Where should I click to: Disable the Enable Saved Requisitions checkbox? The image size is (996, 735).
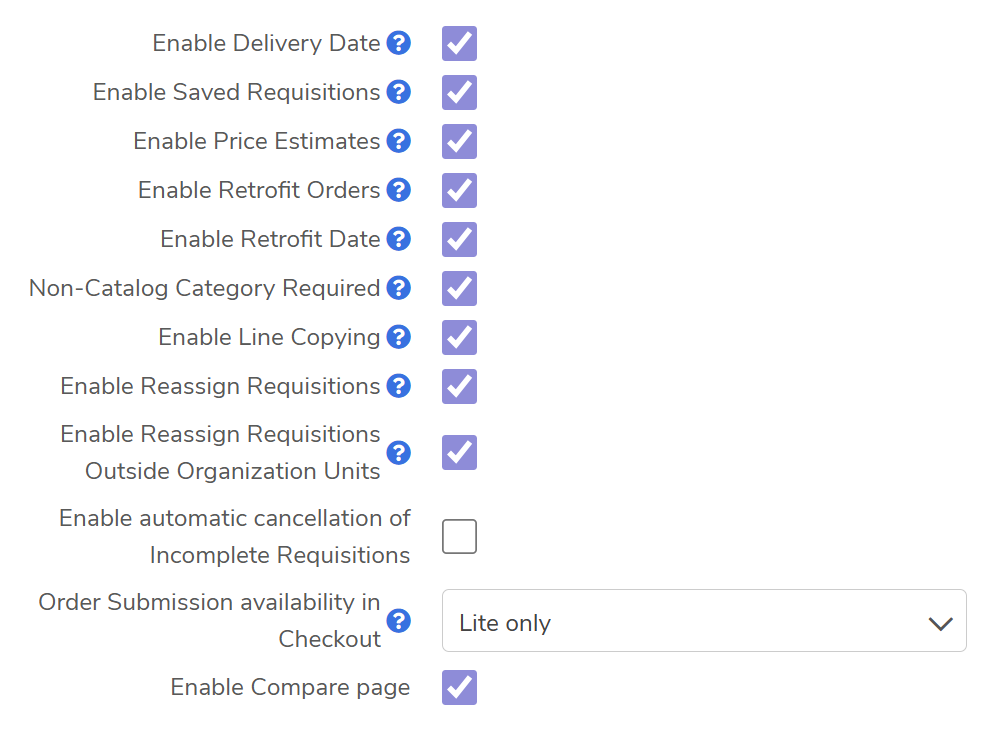coord(459,92)
